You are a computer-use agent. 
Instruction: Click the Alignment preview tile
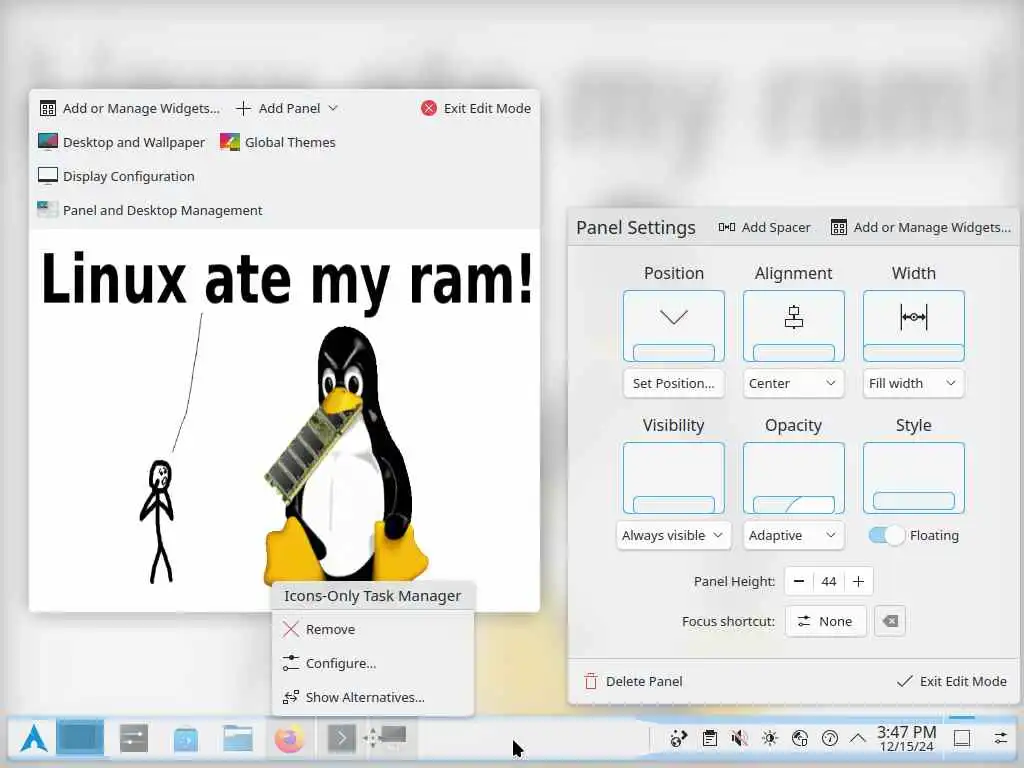coord(793,326)
